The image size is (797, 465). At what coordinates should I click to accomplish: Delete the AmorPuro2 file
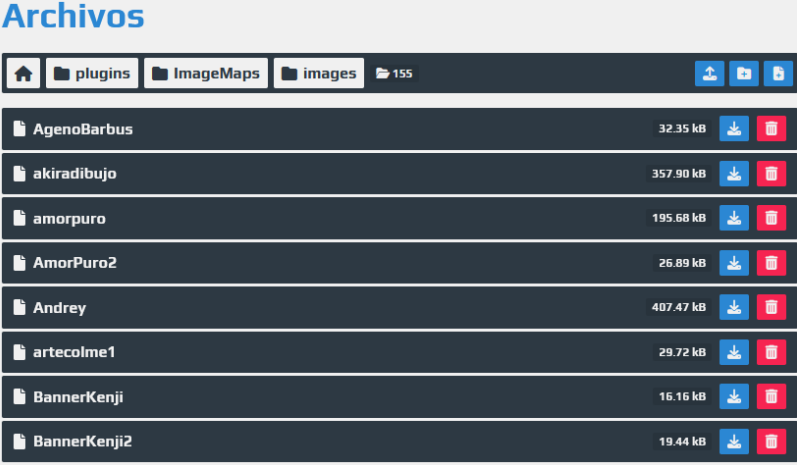coord(771,263)
